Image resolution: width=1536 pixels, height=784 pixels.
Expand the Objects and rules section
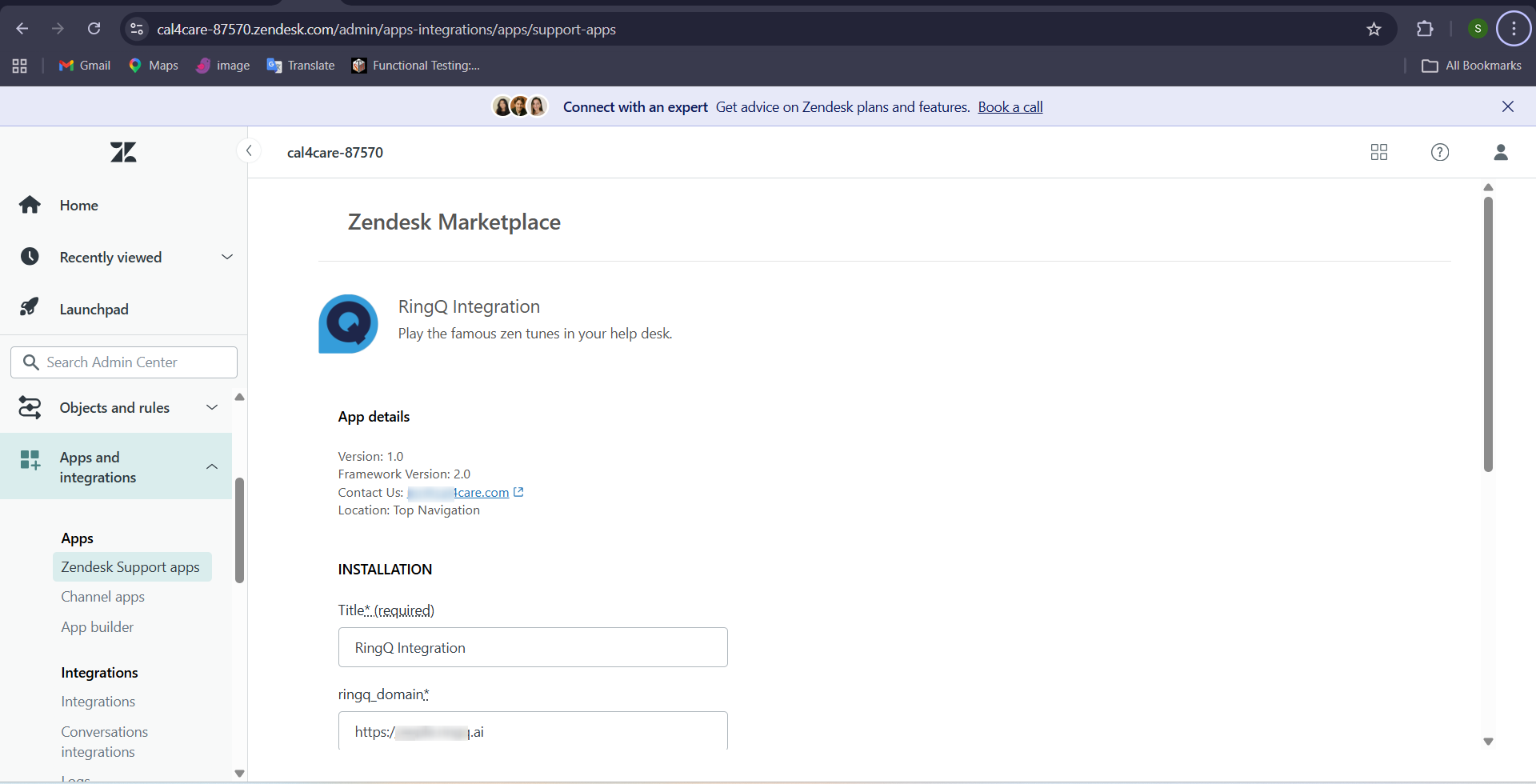click(x=116, y=408)
